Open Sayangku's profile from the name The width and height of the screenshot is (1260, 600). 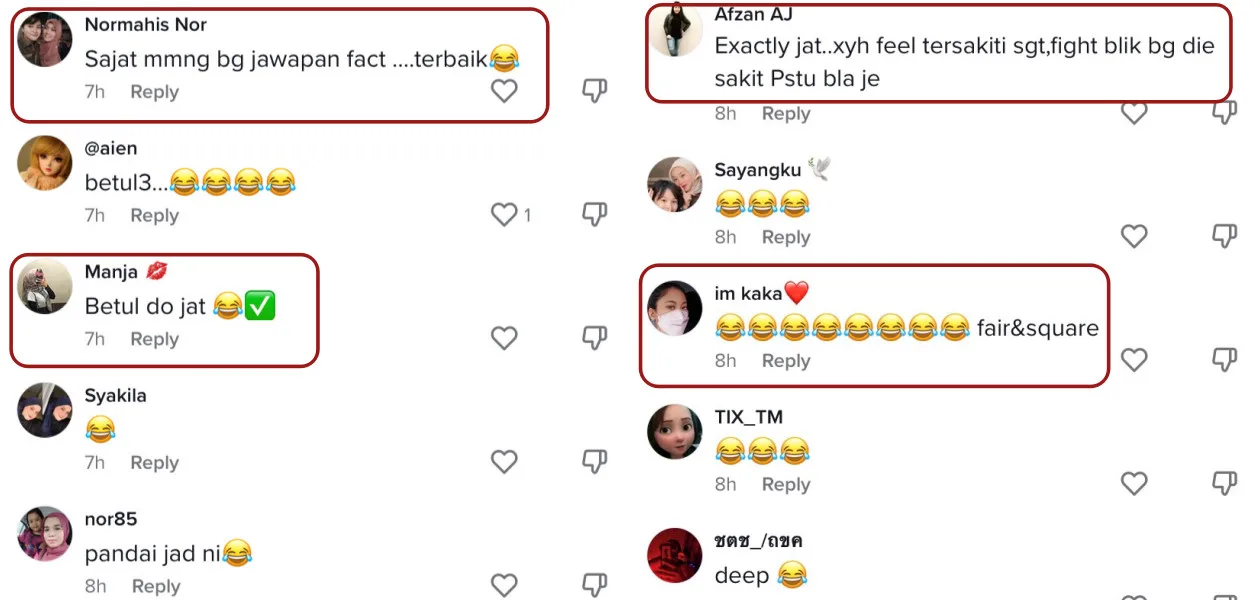click(757, 170)
